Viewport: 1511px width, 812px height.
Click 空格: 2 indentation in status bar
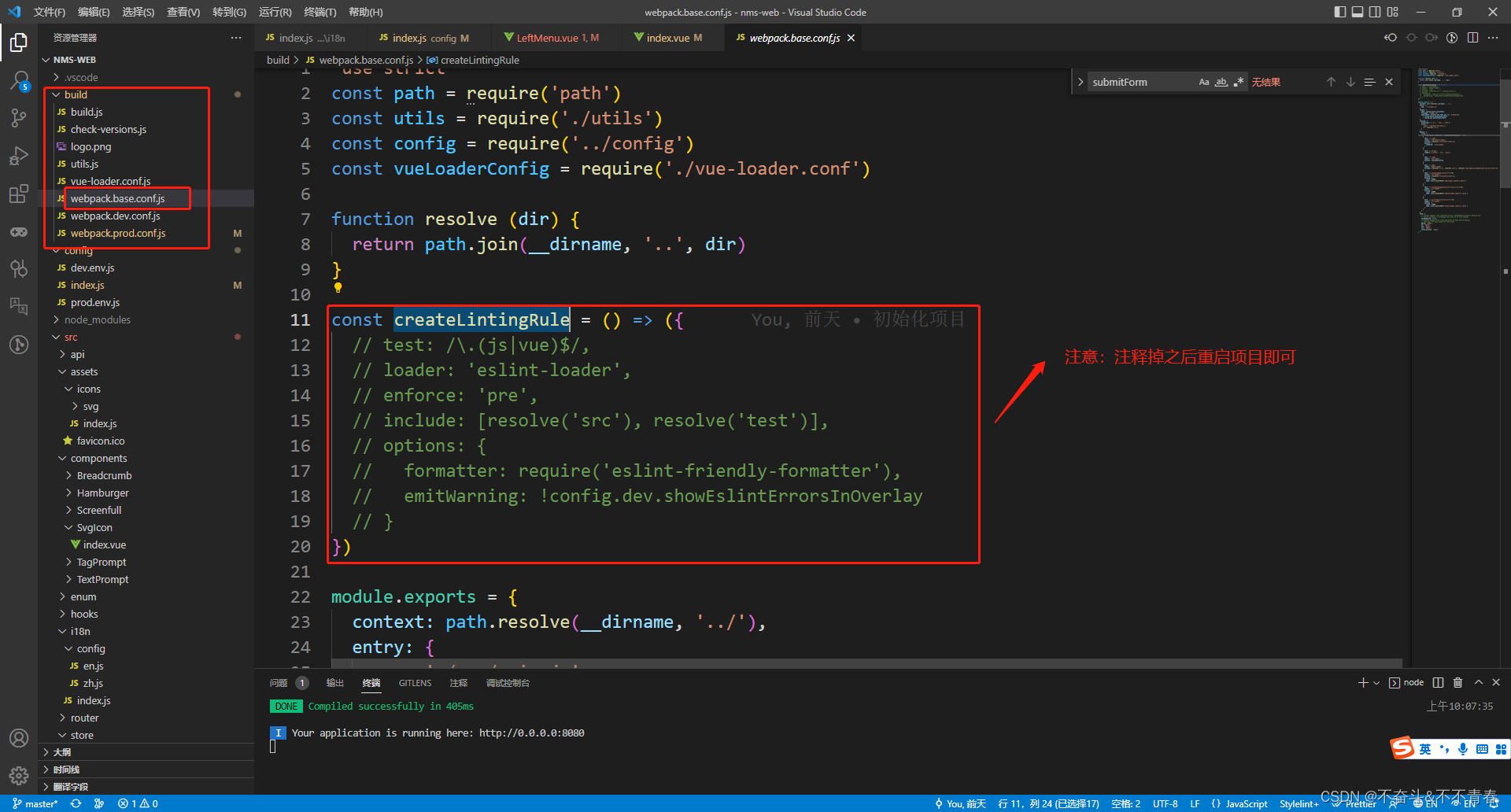click(x=1125, y=803)
